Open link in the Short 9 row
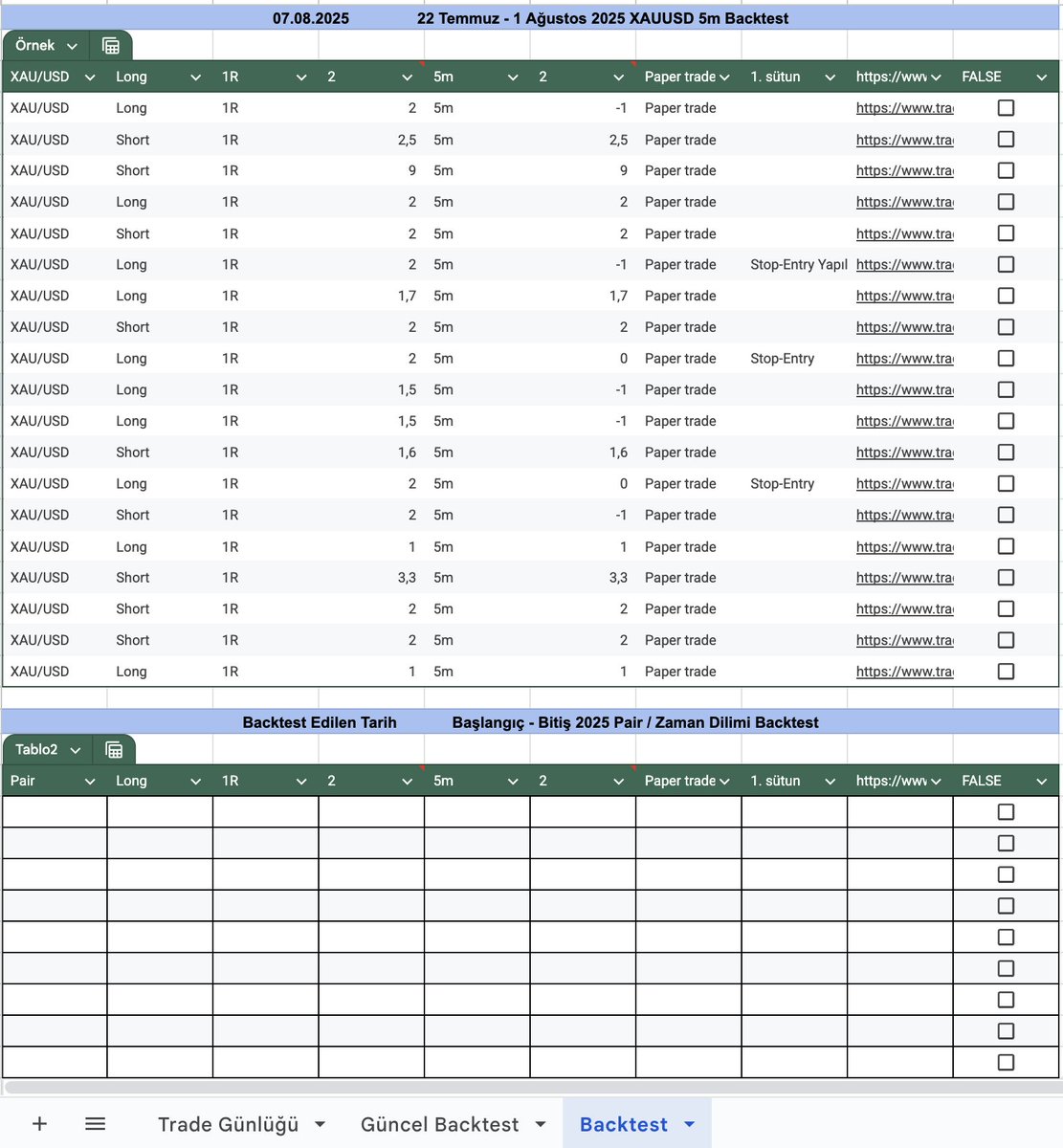This screenshot has height=1148, width=1063. (904, 170)
